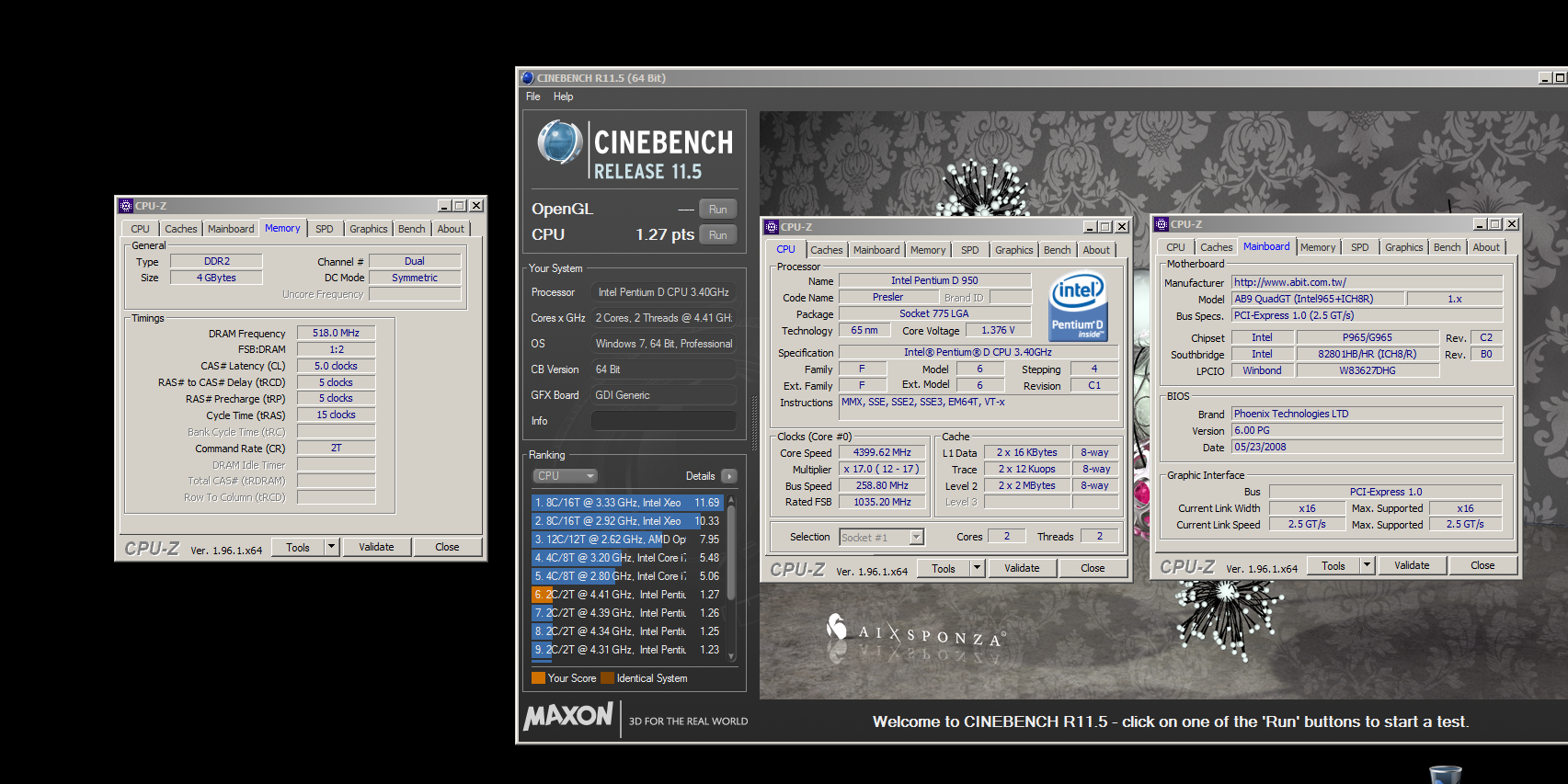Viewport: 1568px width, 784px height.
Task: Switch to SPD tab in Memory CPU-Z window
Action: [x=325, y=229]
